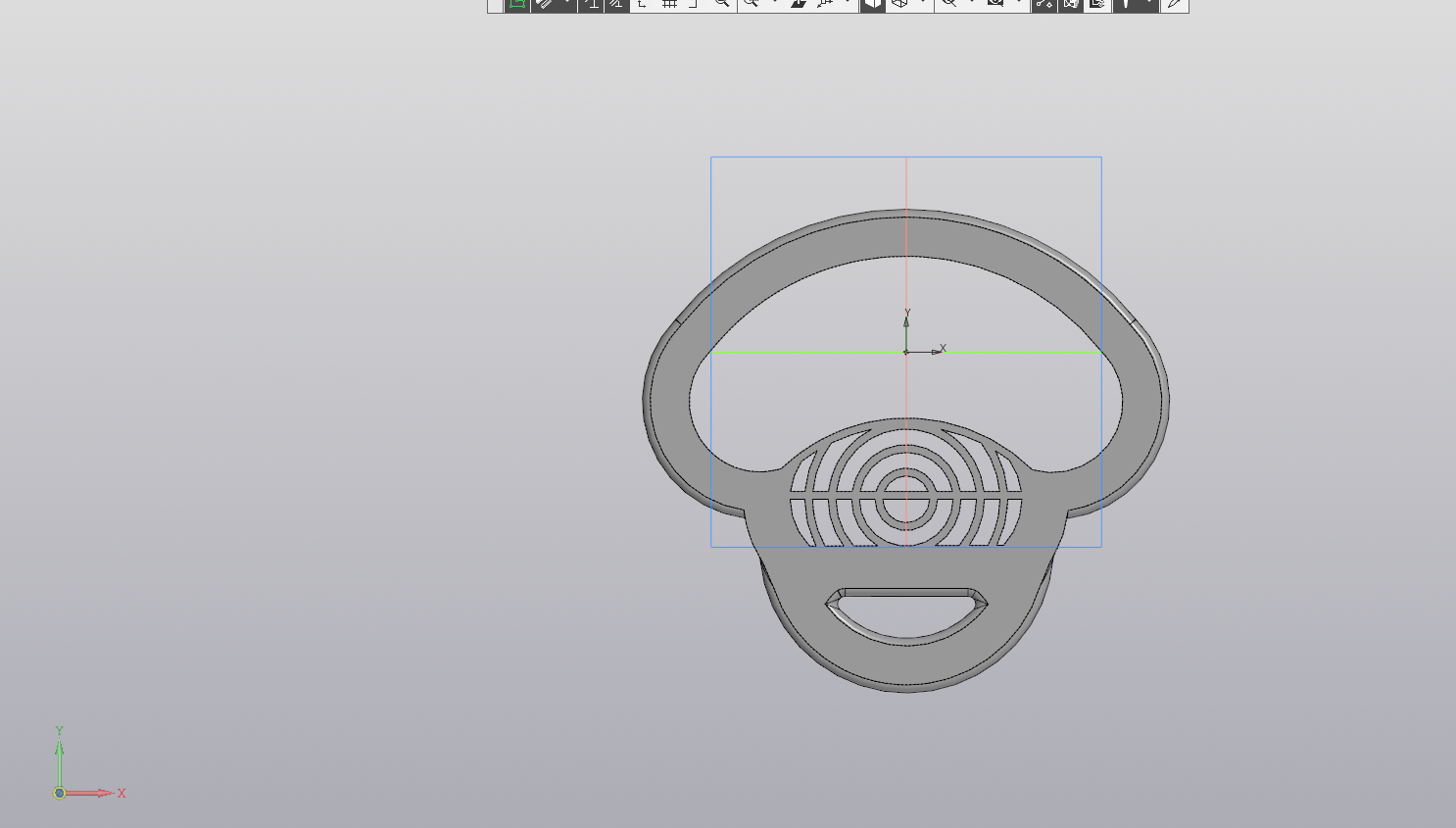The height and width of the screenshot is (828, 1456).
Task: Select the wireframe cube display icon
Action: (898, 4)
